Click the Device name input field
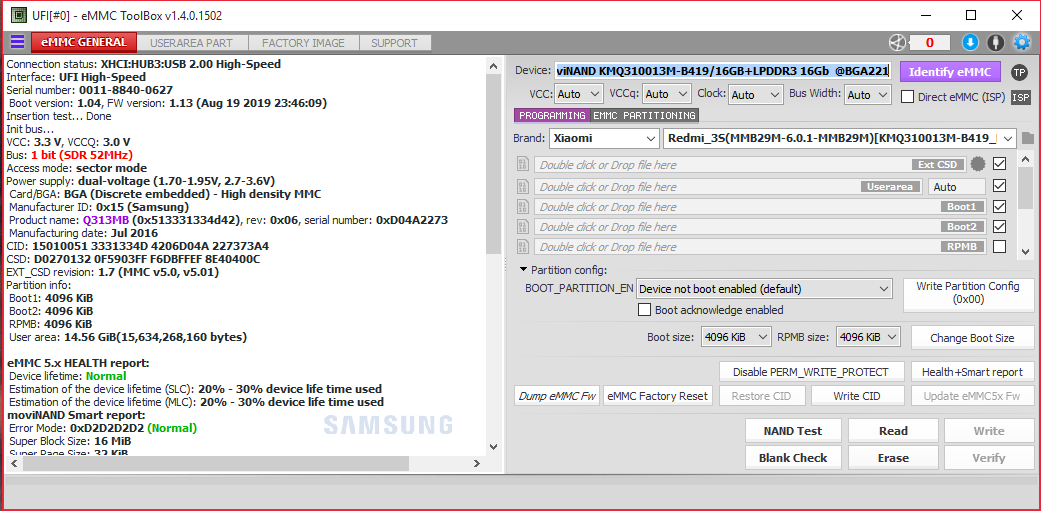Image resolution: width=1041 pixels, height=511 pixels. pos(723,71)
